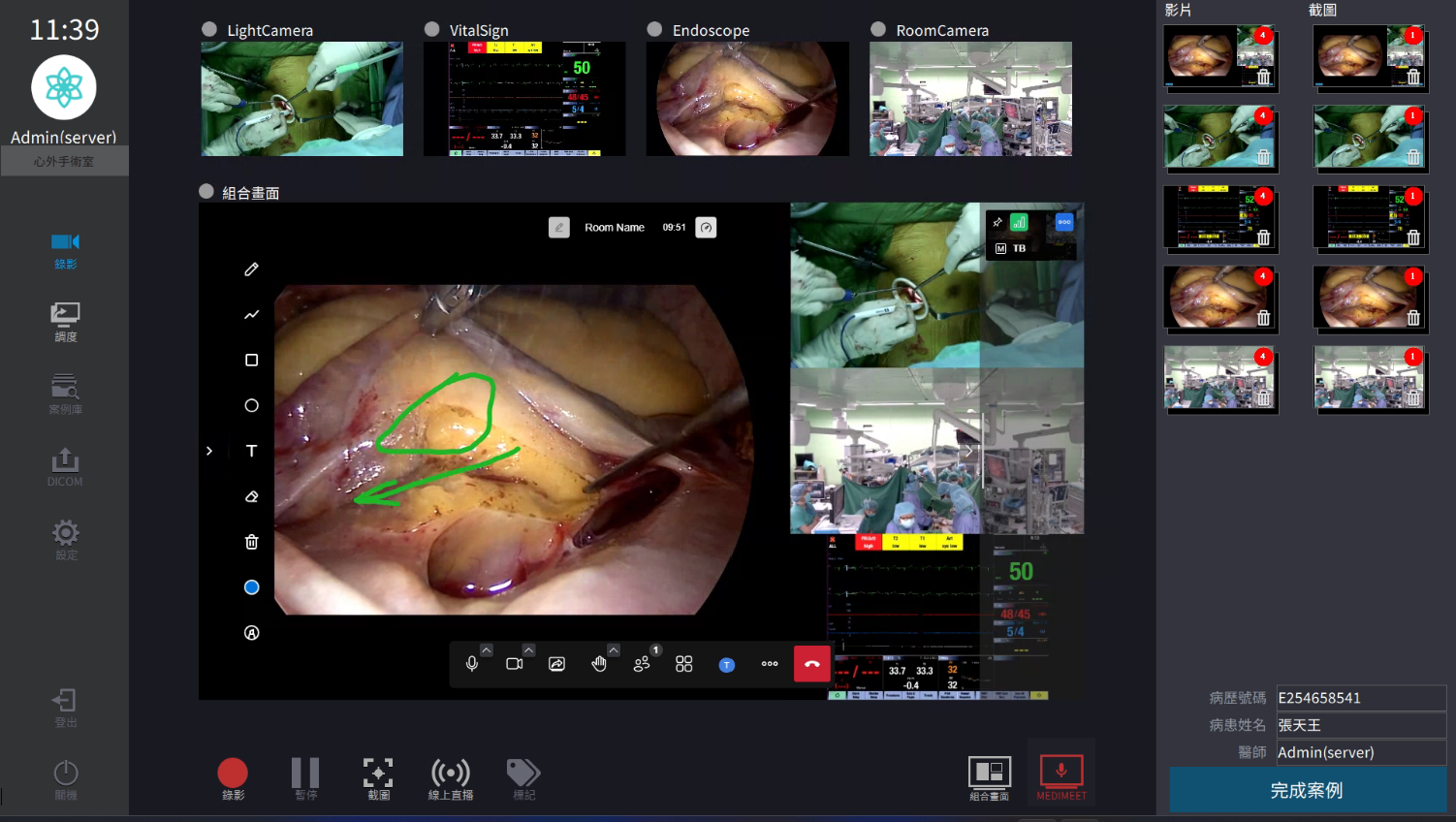Select the rectangle shape drawing tool
The height and width of the screenshot is (822, 1456).
tap(251, 360)
